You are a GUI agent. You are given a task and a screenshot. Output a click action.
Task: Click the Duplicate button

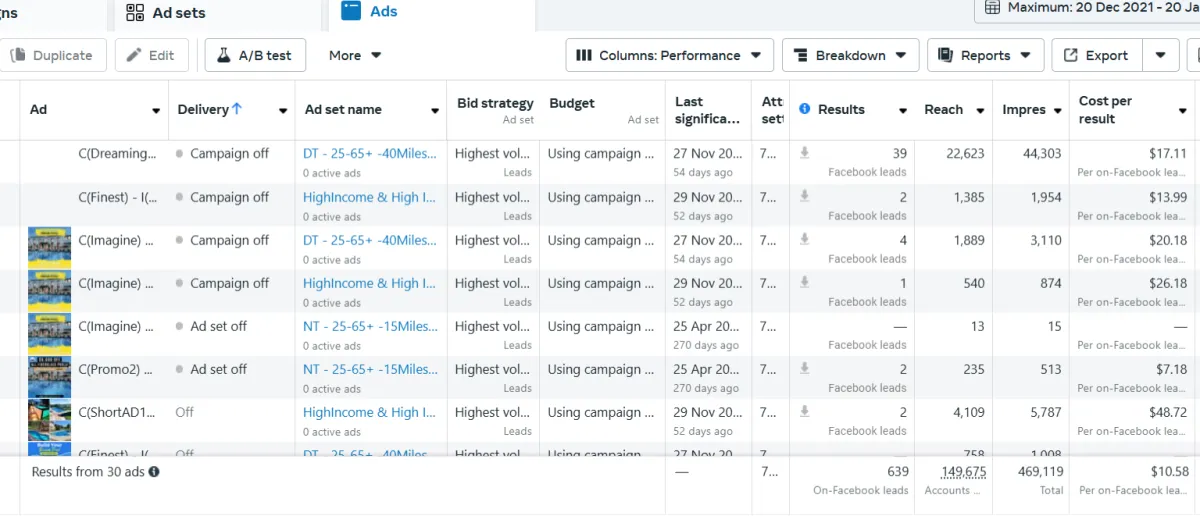pos(53,56)
